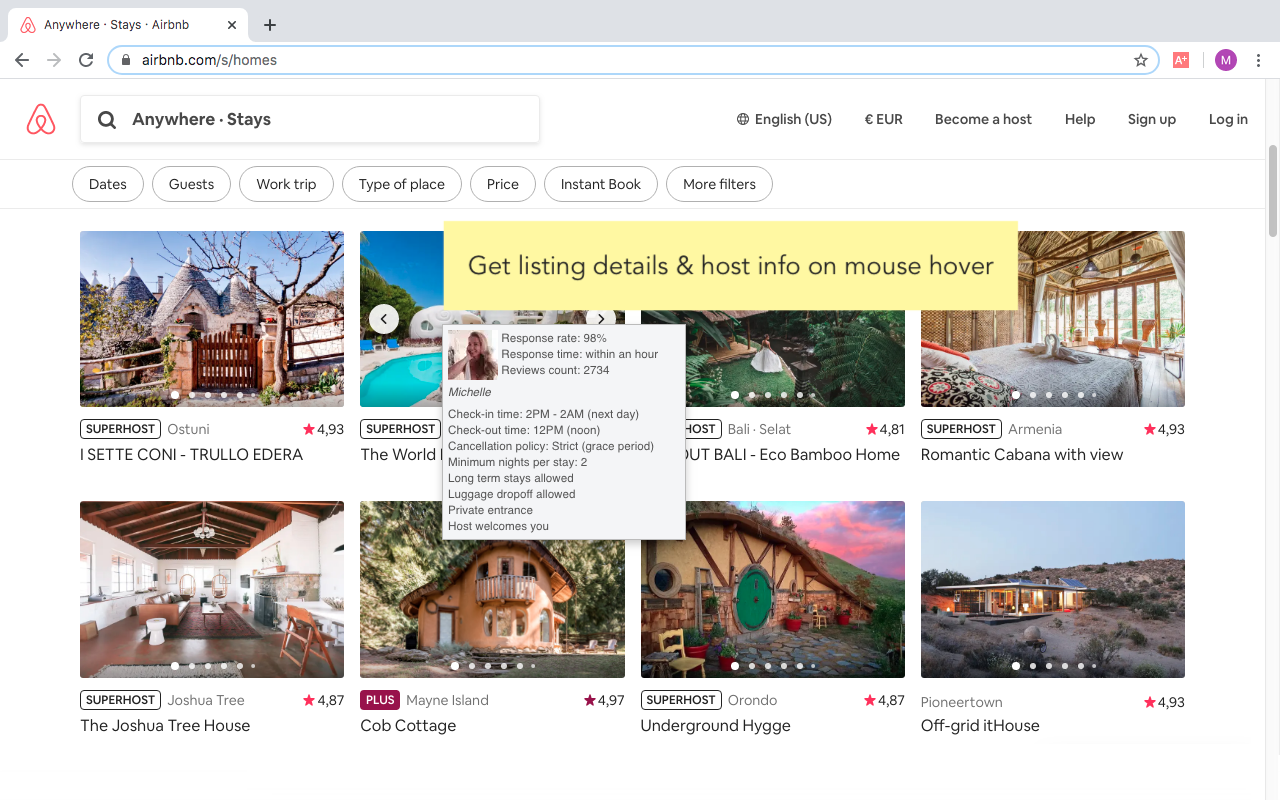Select the third carousel dot on Underground Hygge
Screen dimensions: 1280x800
(768, 665)
